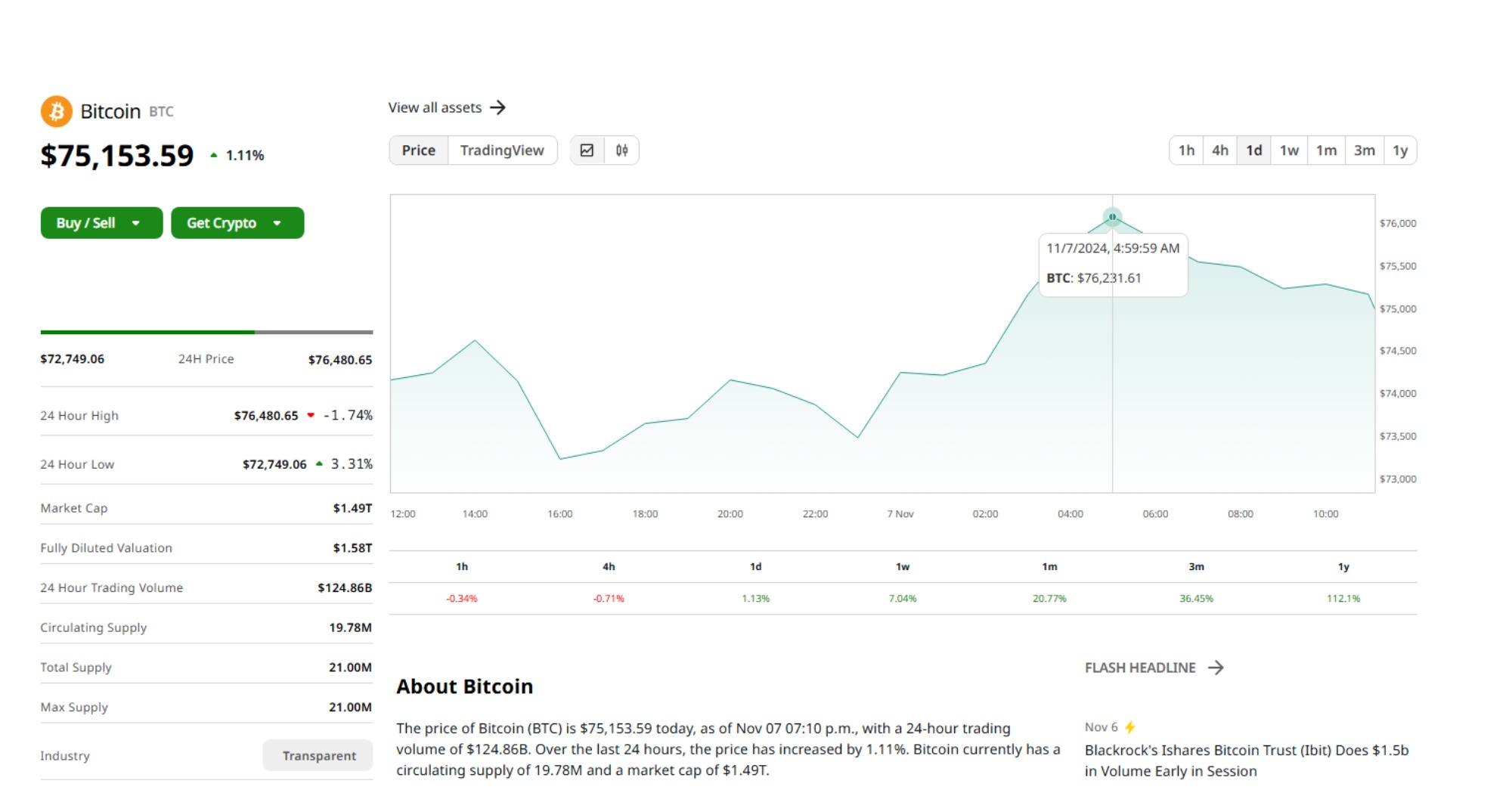Click the 24 Hour Trading Volume value $124.86B
1512x790 pixels.
[345, 587]
